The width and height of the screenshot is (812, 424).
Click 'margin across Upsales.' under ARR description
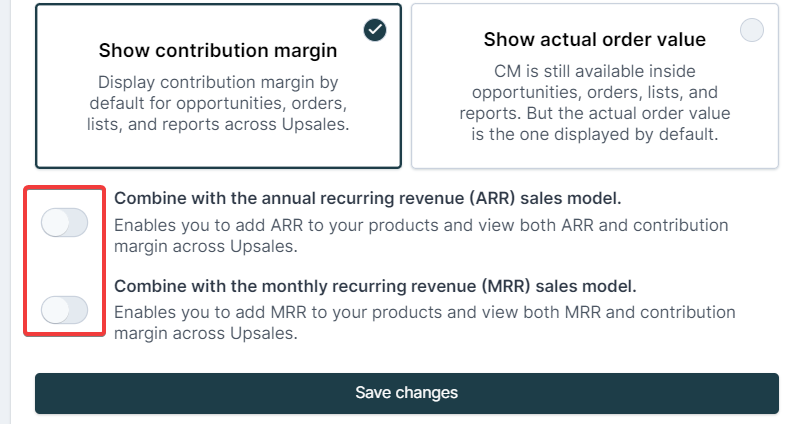206,246
